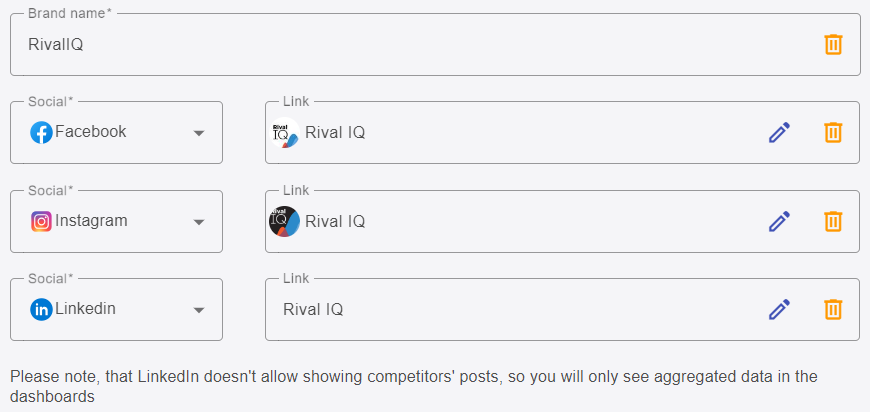Remove the Instagram social row
This screenshot has height=412, width=870.
833,221
